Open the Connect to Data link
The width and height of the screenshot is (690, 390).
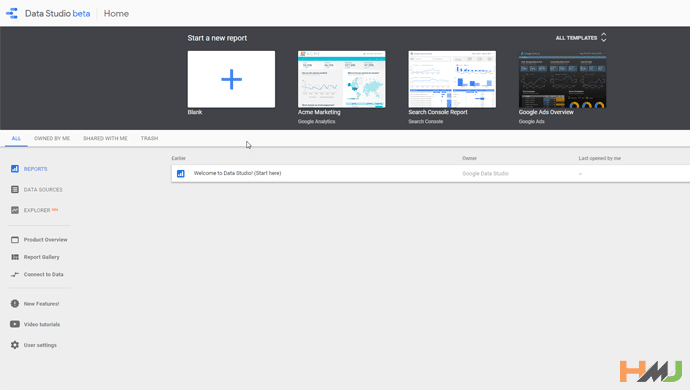pos(44,274)
